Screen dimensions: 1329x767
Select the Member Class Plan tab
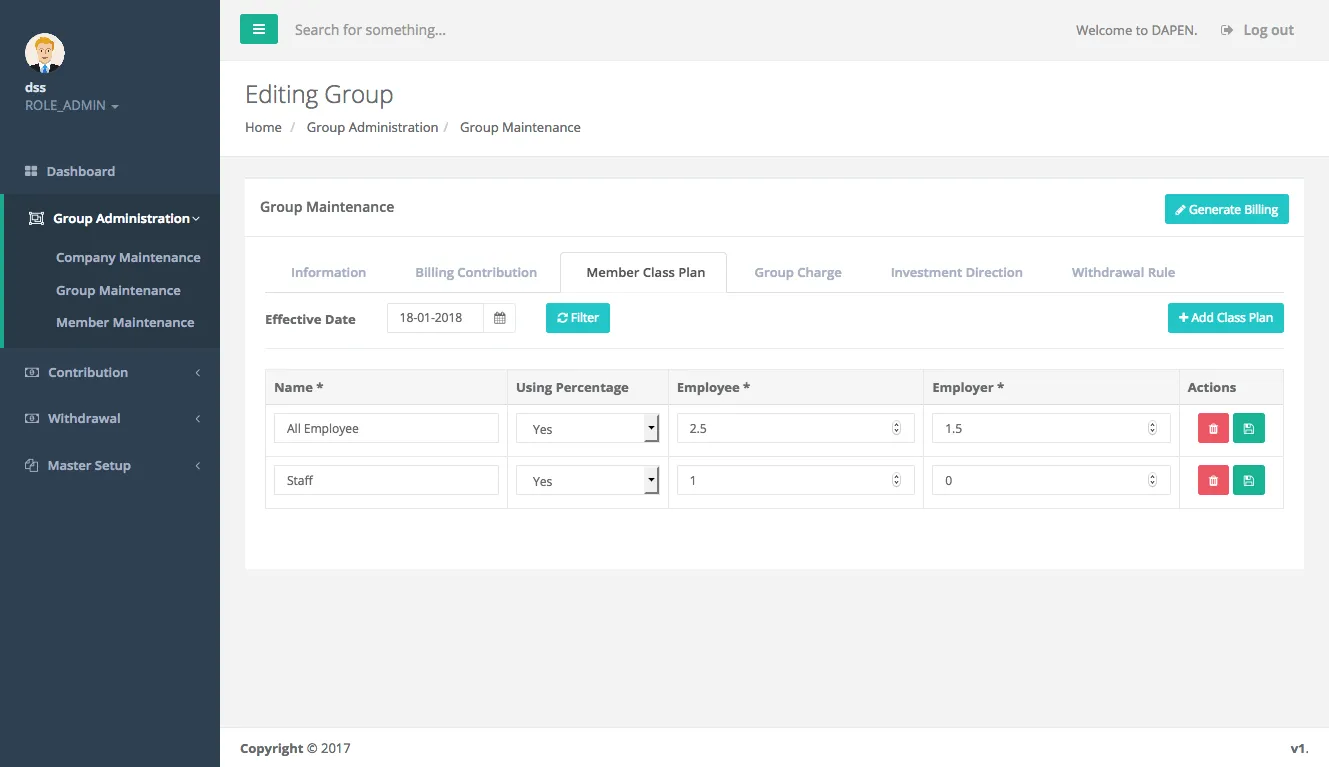click(645, 272)
